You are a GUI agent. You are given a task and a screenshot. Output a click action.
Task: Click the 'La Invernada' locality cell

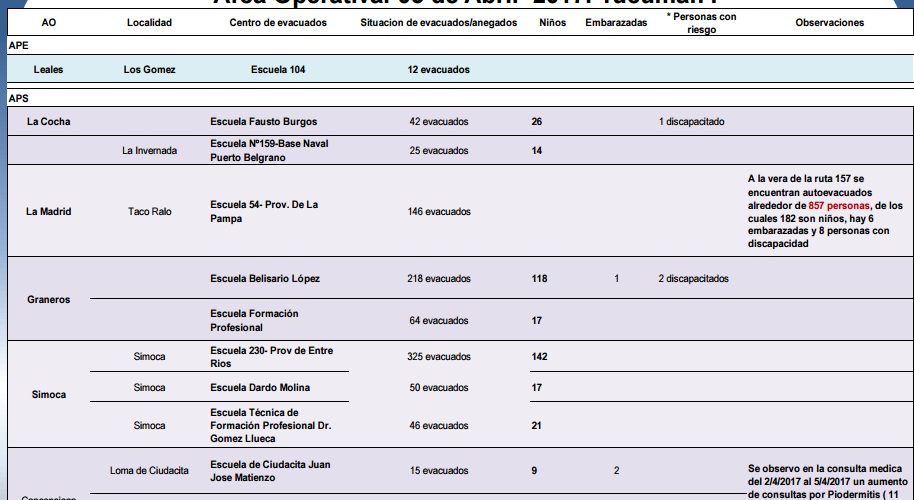149,150
